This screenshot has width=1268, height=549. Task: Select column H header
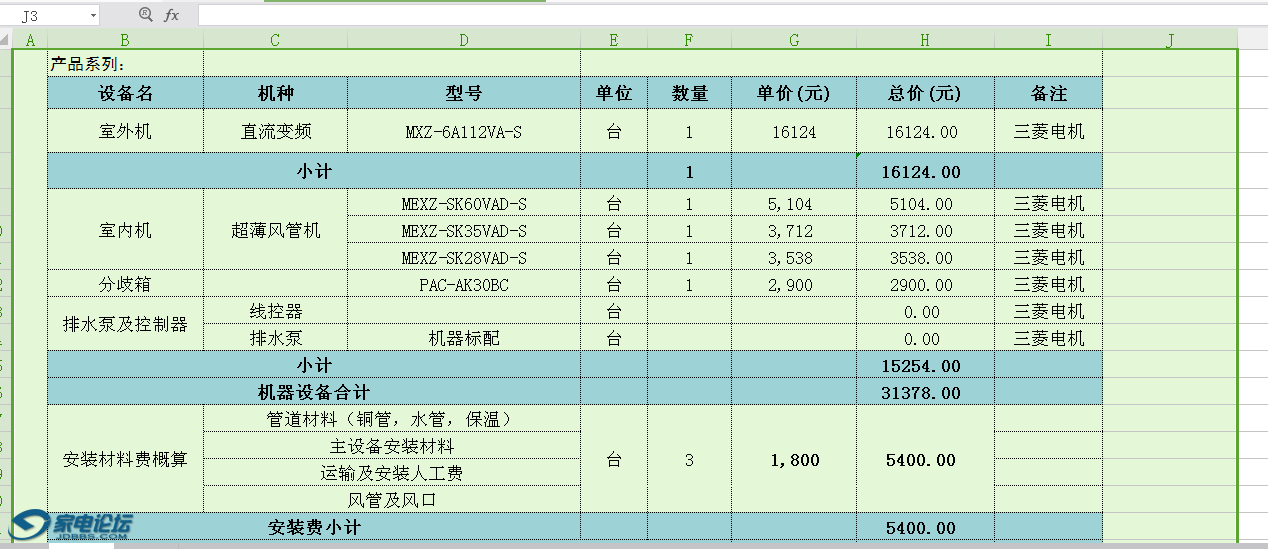pyautogui.click(x=925, y=40)
